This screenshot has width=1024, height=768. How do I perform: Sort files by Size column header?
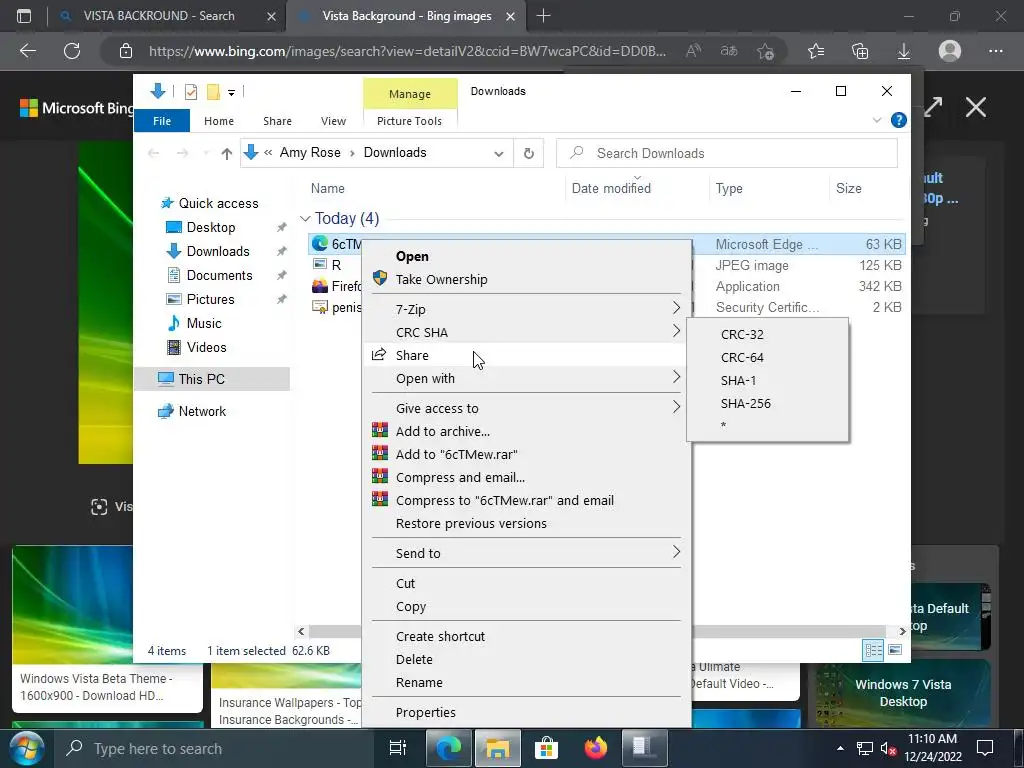coord(866,189)
